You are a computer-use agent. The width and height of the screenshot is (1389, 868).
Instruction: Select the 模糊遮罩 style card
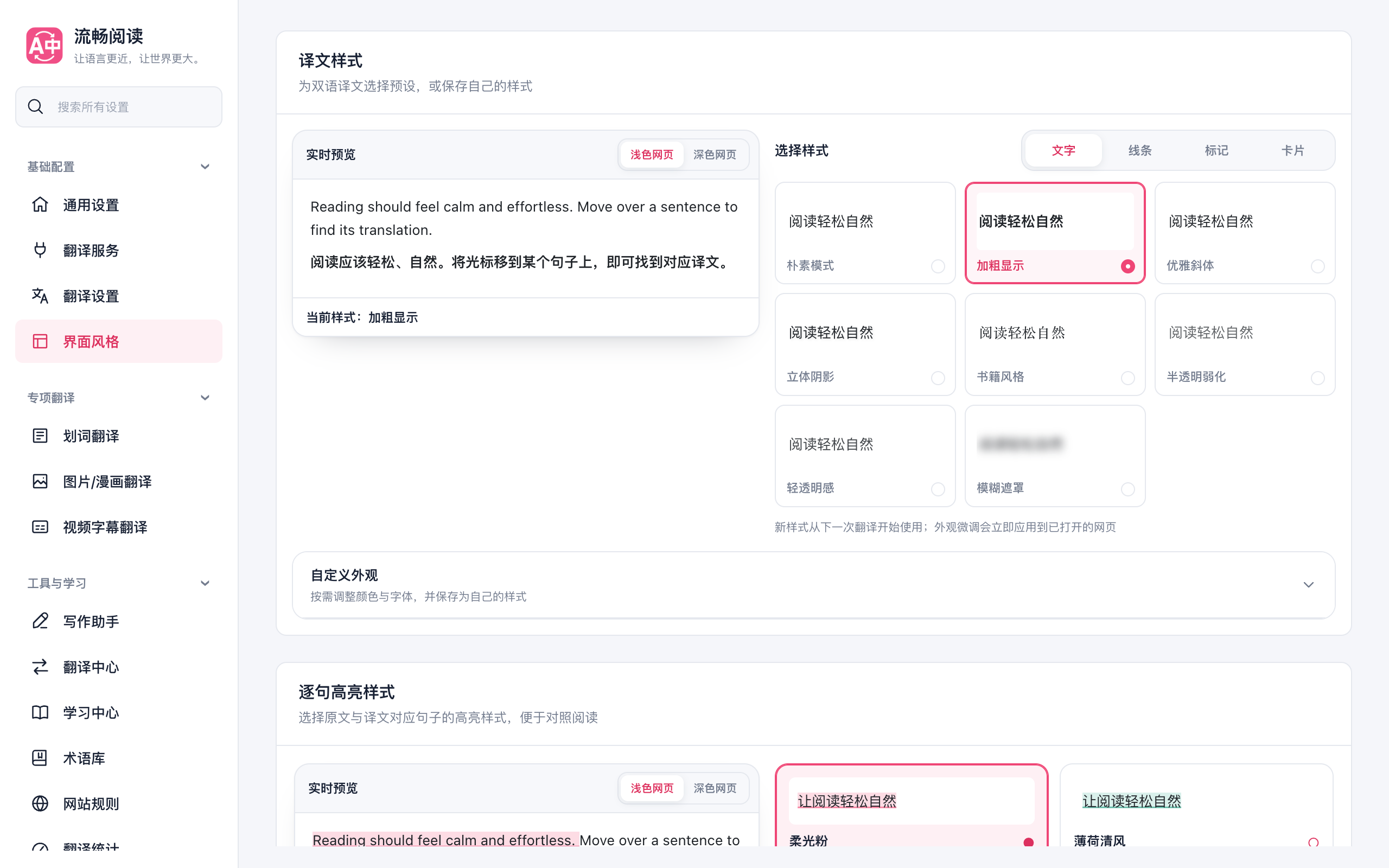1055,456
